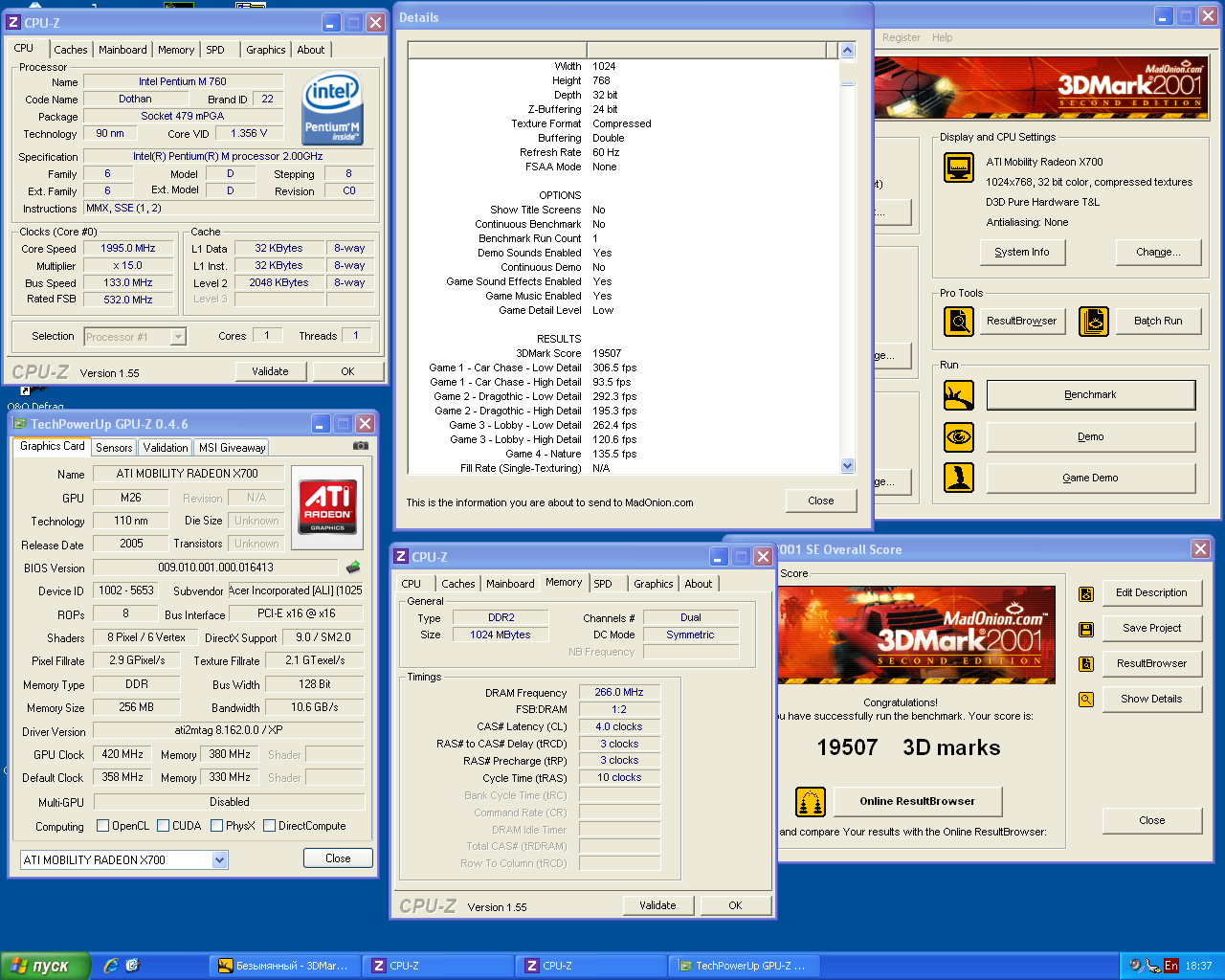Click the taskbar clock 18:37

point(1198,966)
